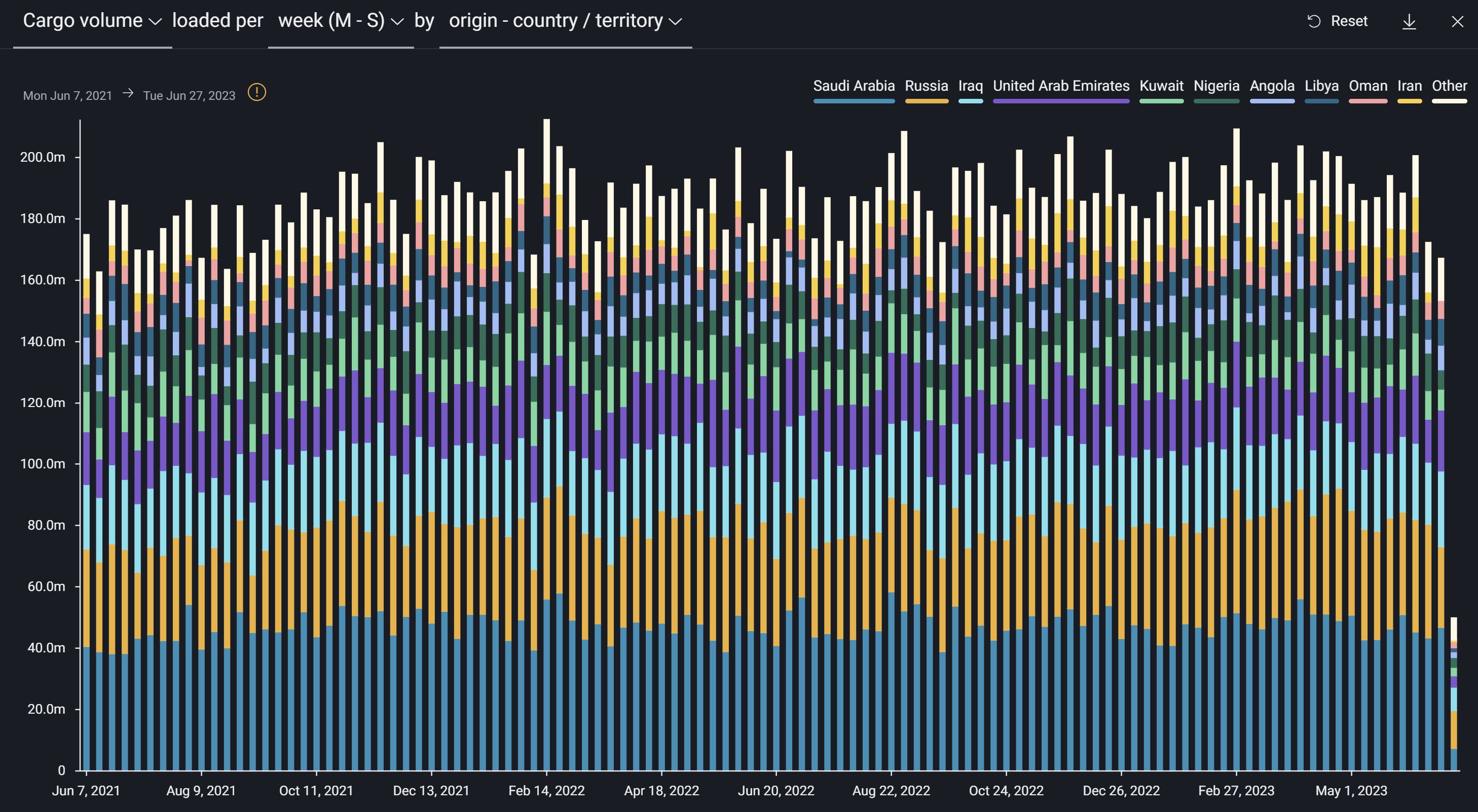Screen dimensions: 1478x812
Task: Toggle Other legend series
Action: point(1449,90)
